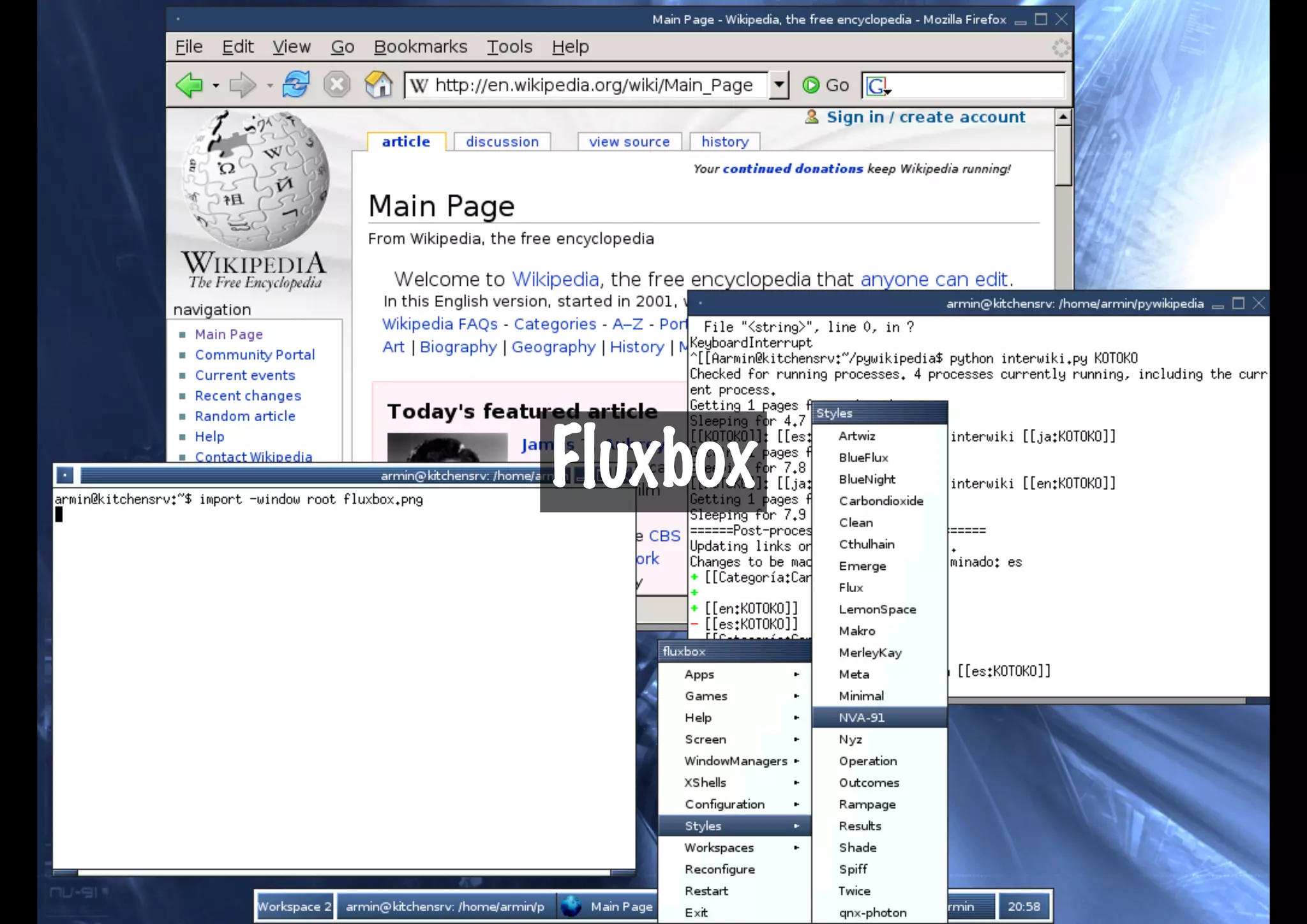
Task: Click the Sign in / create account link
Action: click(x=926, y=117)
